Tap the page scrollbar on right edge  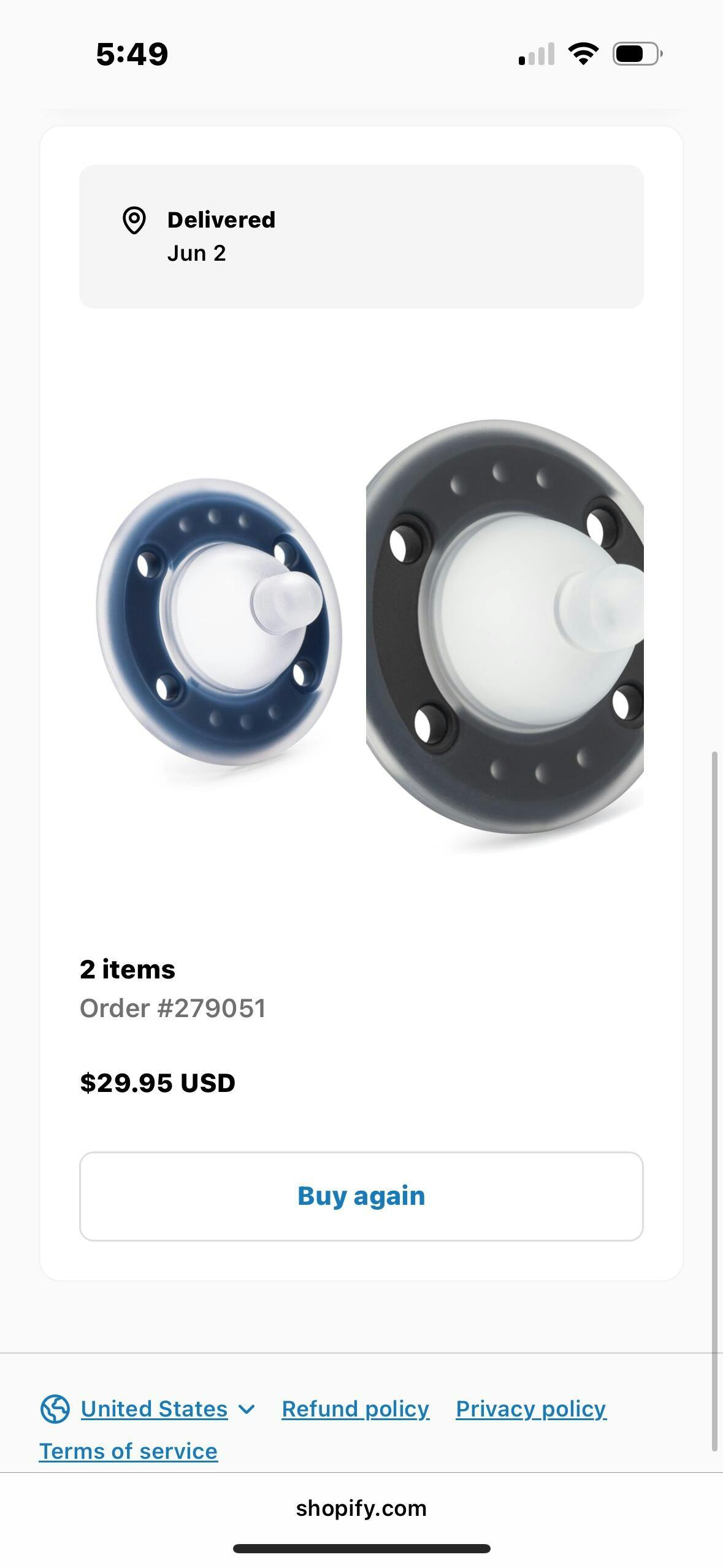click(714, 1101)
